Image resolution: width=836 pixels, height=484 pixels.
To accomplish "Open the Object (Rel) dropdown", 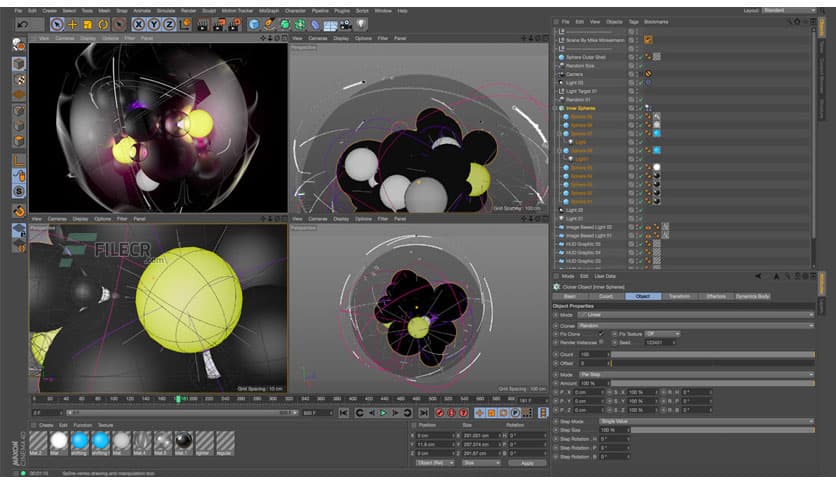I will pyautogui.click(x=435, y=463).
